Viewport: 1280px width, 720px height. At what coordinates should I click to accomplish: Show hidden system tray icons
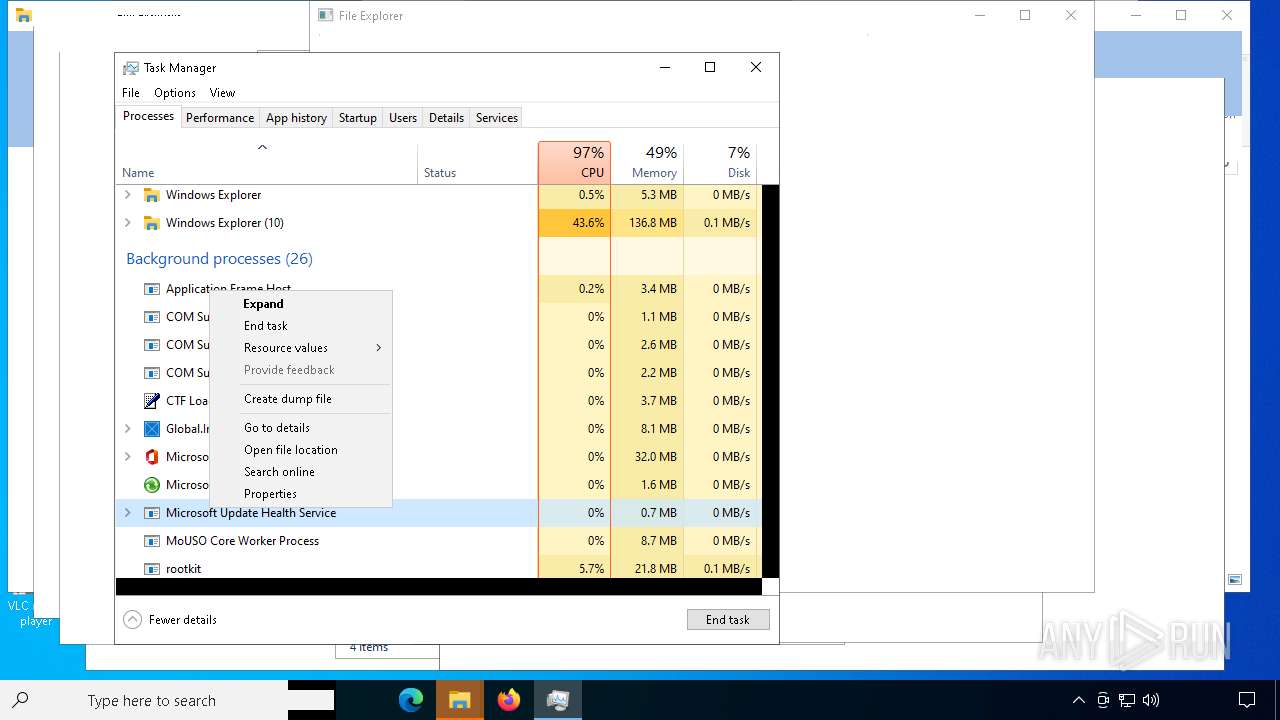(x=1078, y=700)
